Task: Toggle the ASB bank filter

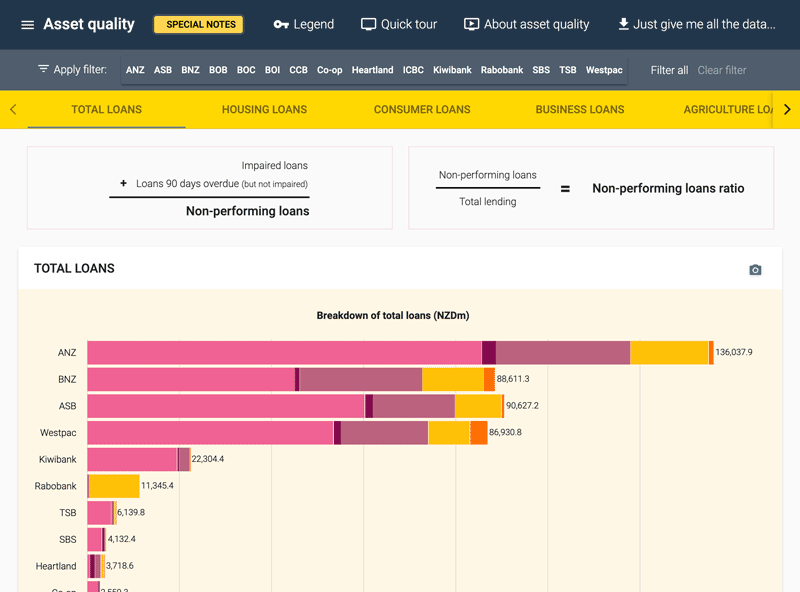Action: (x=163, y=70)
